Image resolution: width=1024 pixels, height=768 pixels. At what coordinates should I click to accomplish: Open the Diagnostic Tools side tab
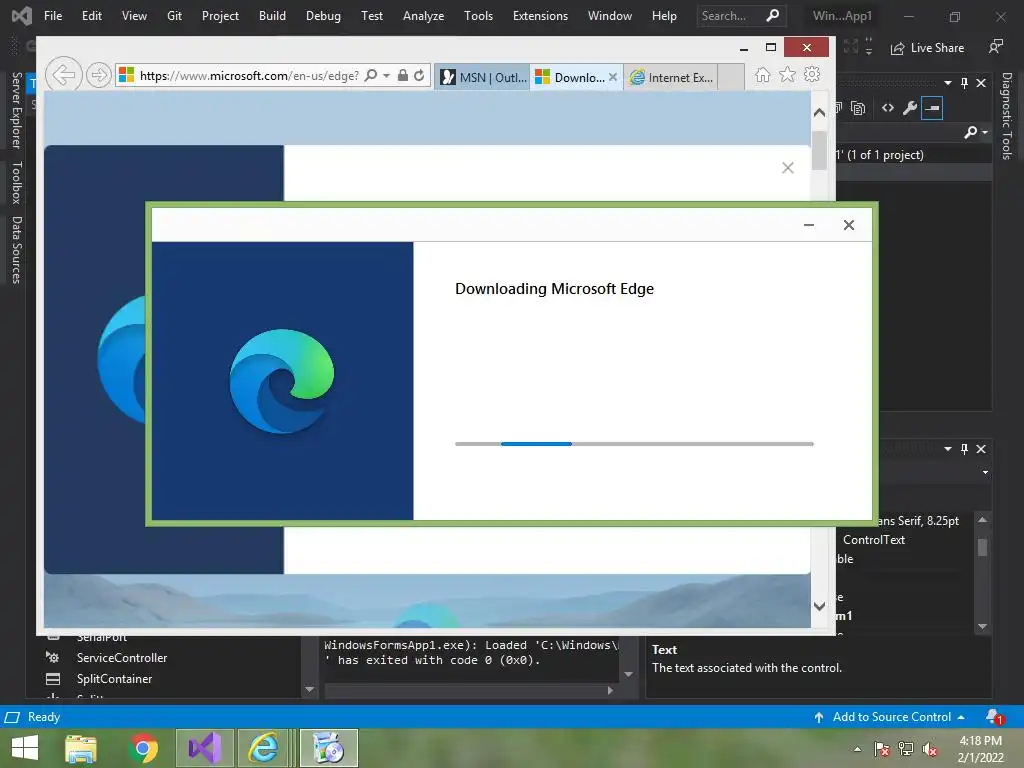1006,116
